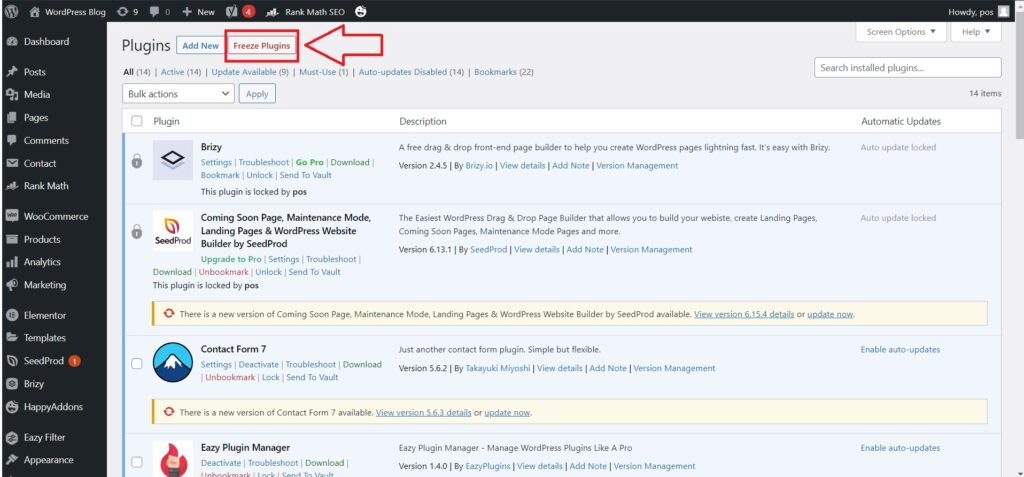The width and height of the screenshot is (1024, 477).
Task: Open Pages icon in sidebar
Action: 12,118
